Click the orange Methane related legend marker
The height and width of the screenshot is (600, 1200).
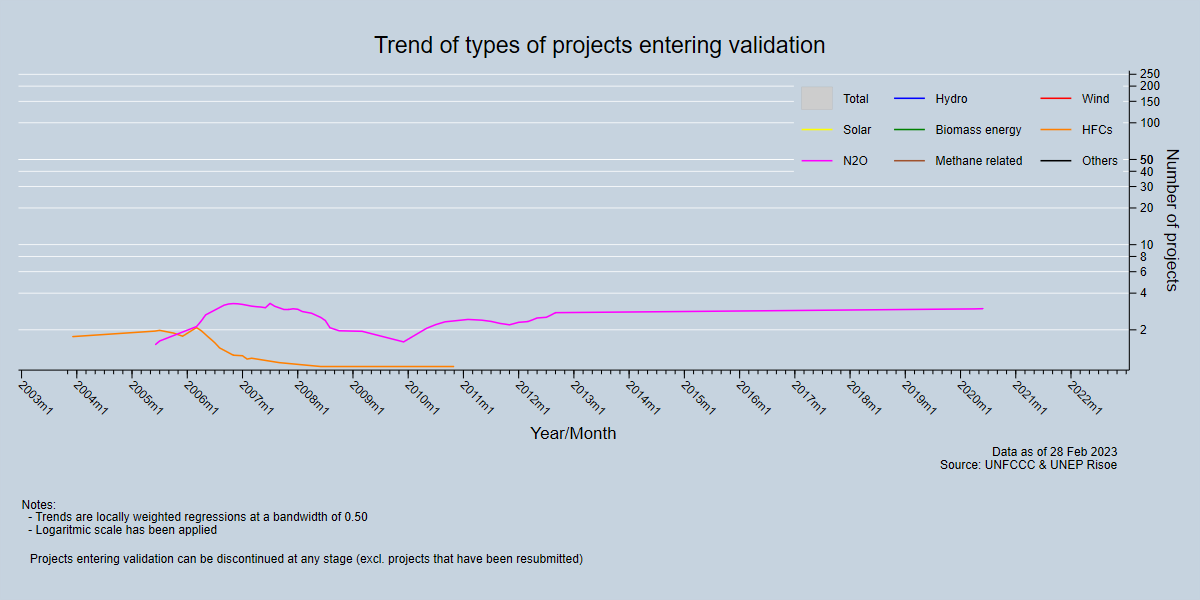[x=910, y=159]
